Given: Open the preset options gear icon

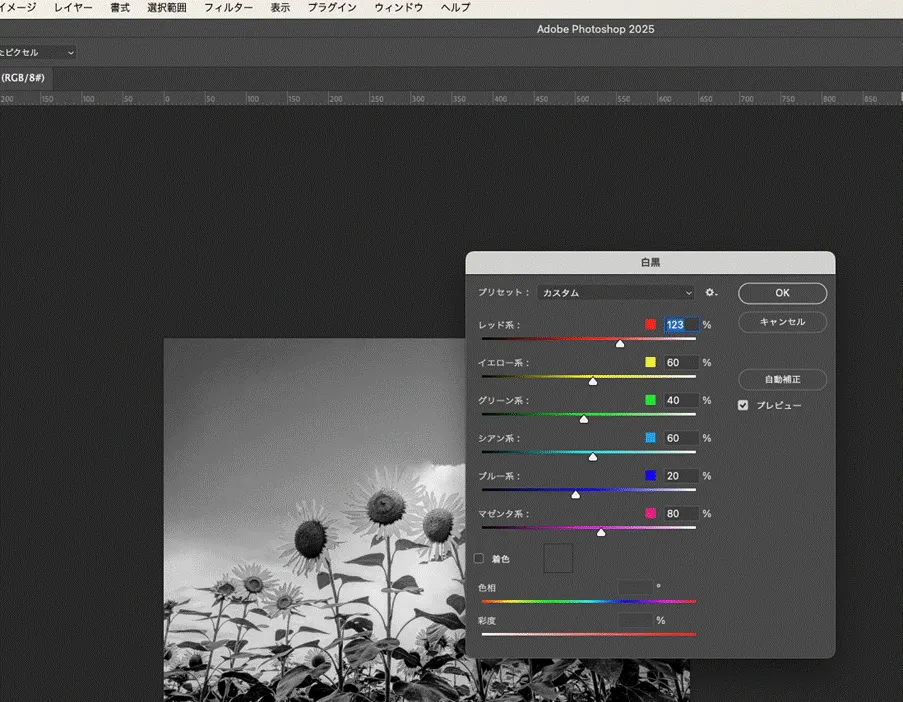Looking at the screenshot, I should pyautogui.click(x=711, y=293).
